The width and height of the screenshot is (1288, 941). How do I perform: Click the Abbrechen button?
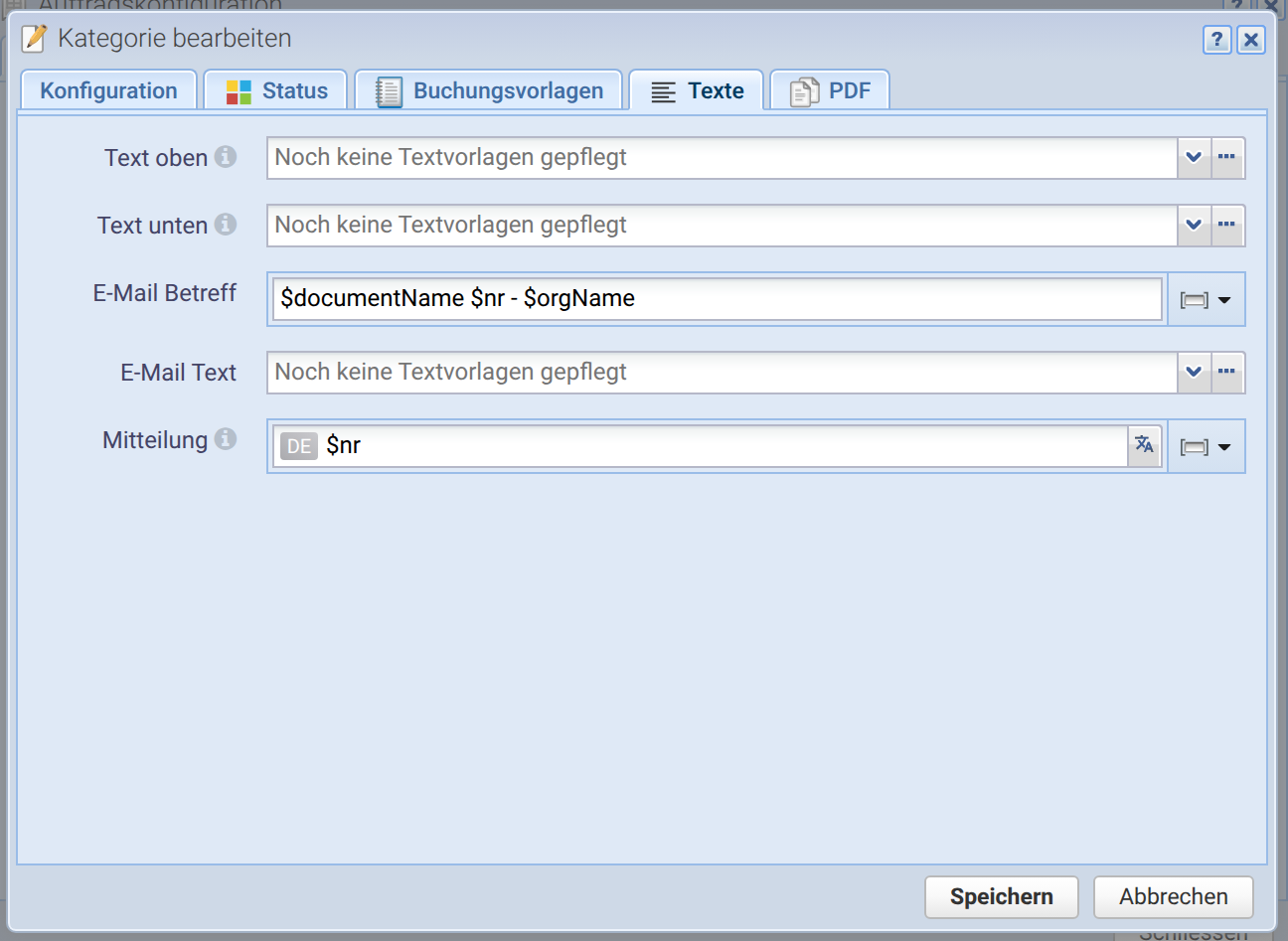[x=1174, y=896]
